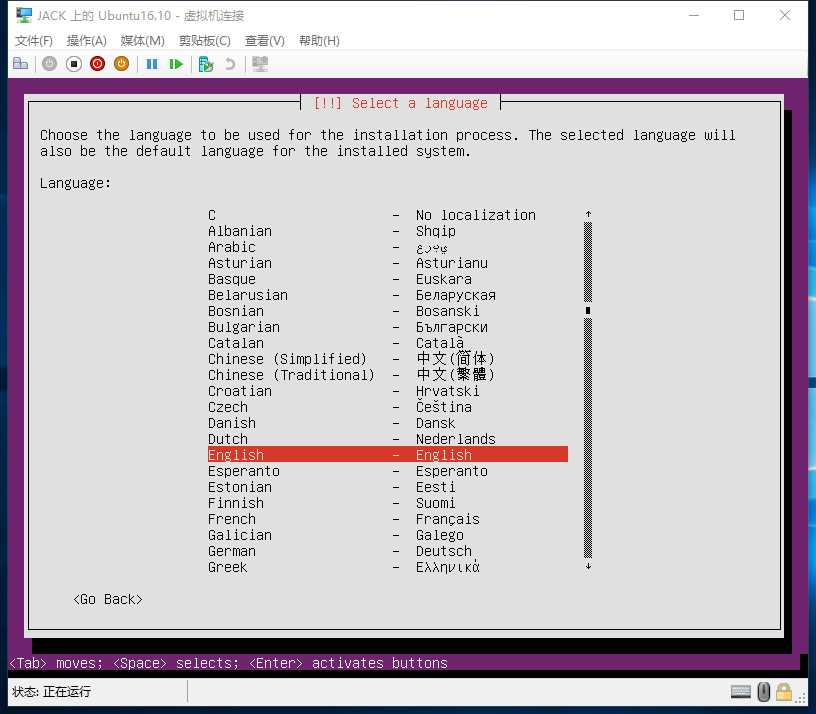Open the 查看(V) menu
Image resolution: width=816 pixels, height=714 pixels.
pos(264,41)
